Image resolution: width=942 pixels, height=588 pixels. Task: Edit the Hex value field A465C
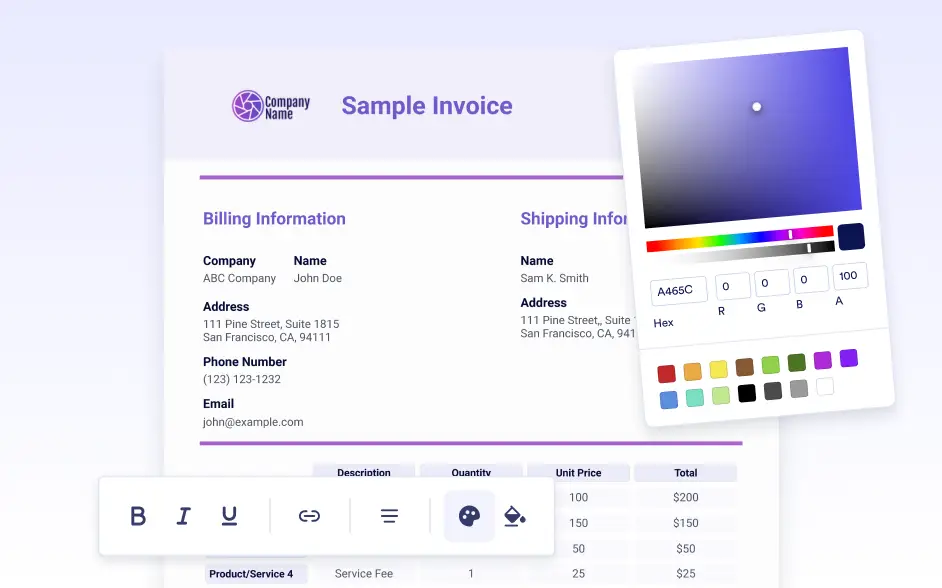(678, 291)
